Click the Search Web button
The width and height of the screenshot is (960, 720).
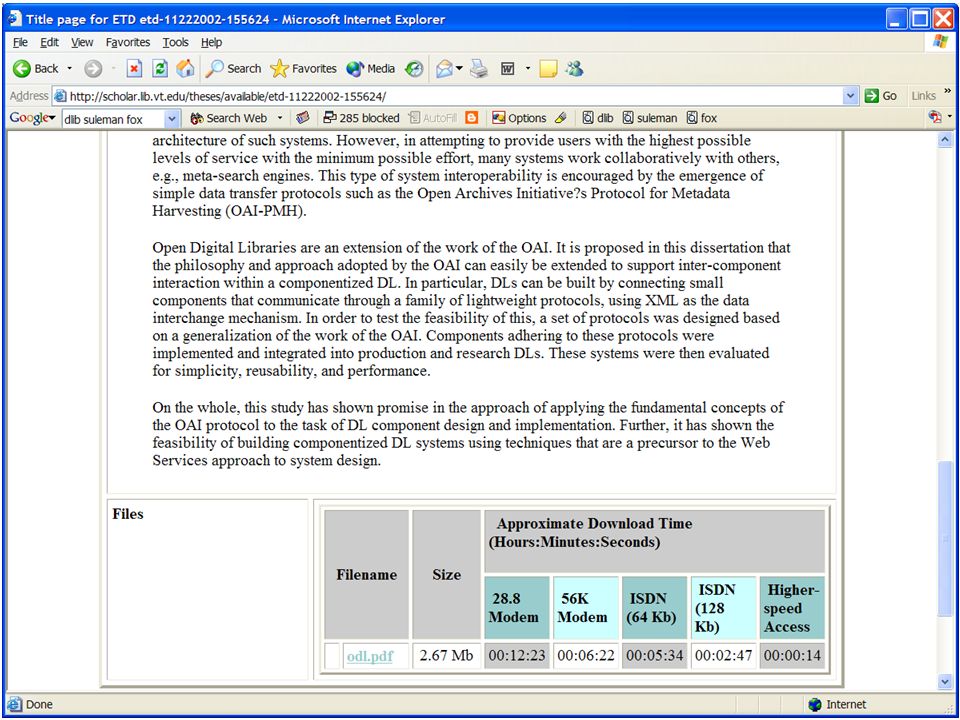click(230, 118)
